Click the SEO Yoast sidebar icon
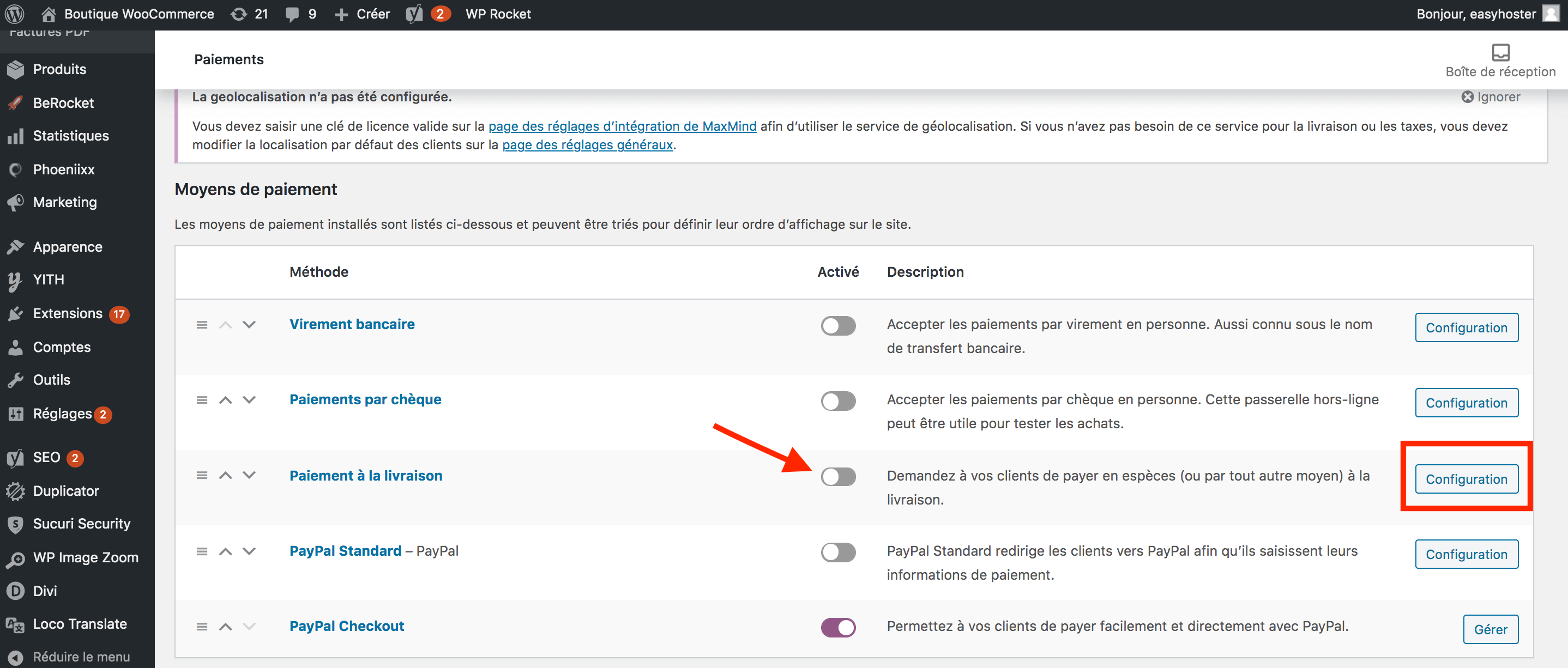 (x=16, y=458)
